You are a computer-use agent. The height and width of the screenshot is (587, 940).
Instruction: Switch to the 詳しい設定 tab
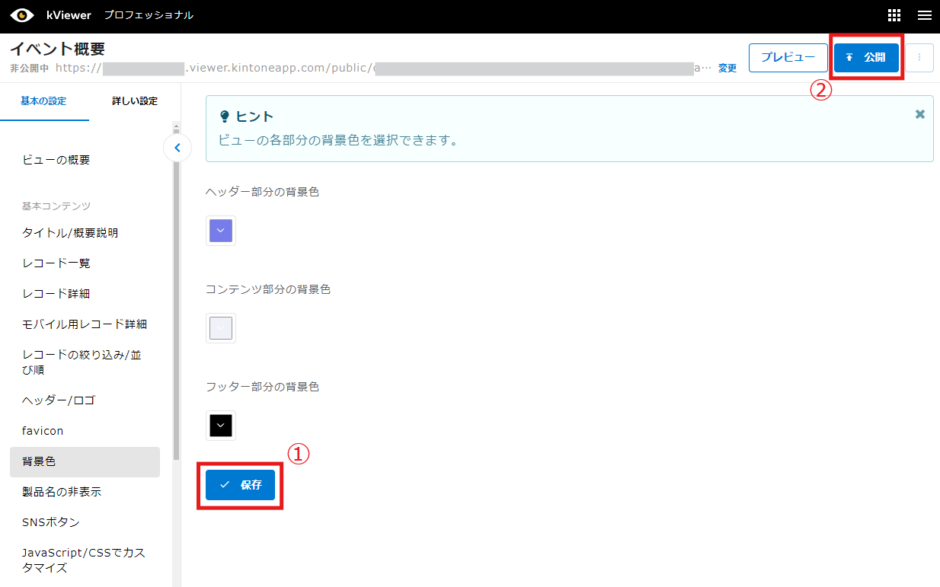click(134, 101)
